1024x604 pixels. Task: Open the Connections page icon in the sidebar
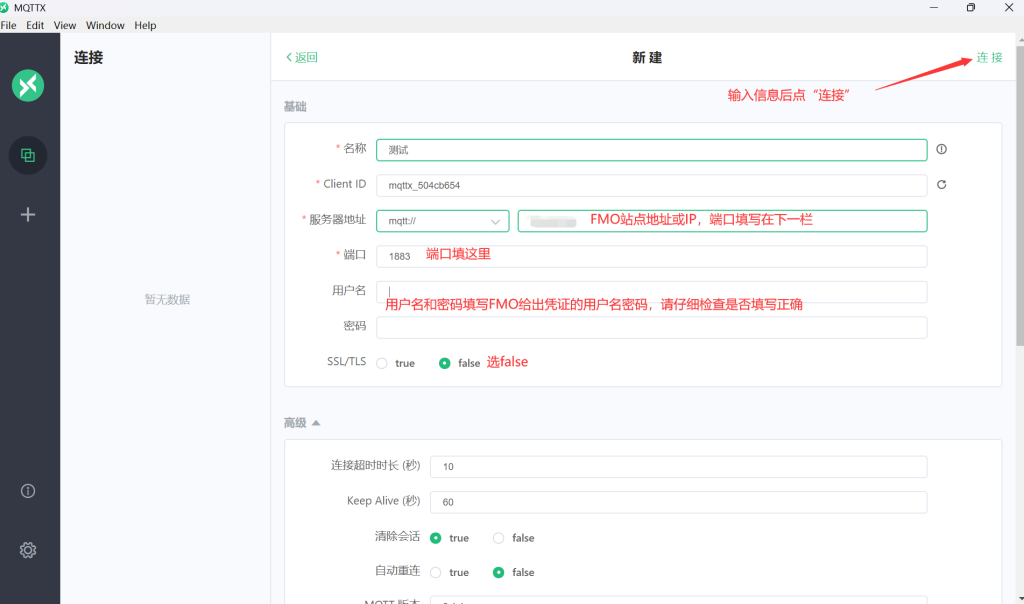tap(28, 155)
